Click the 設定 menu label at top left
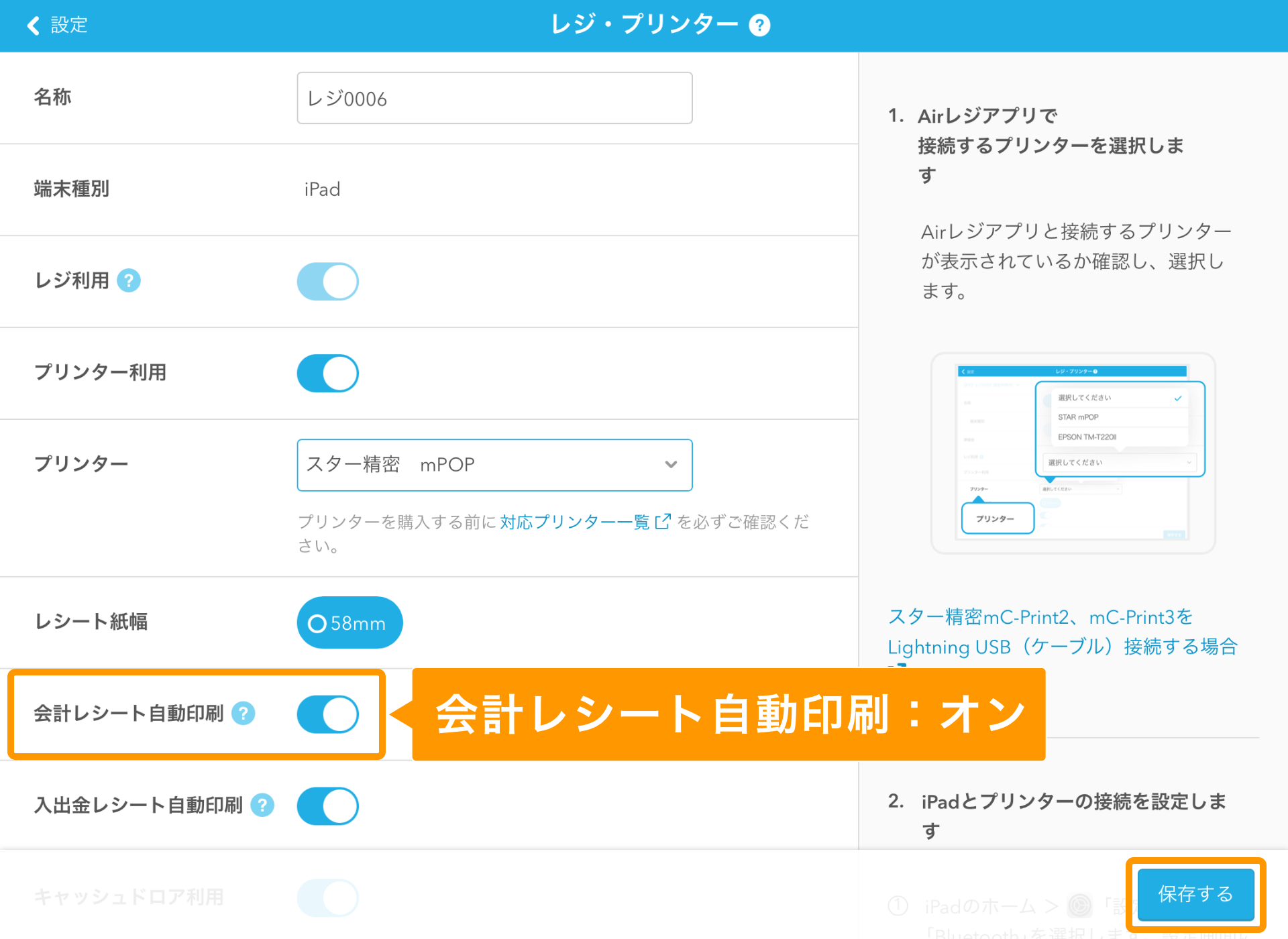This screenshot has width=1288, height=939. pyautogui.click(x=67, y=25)
